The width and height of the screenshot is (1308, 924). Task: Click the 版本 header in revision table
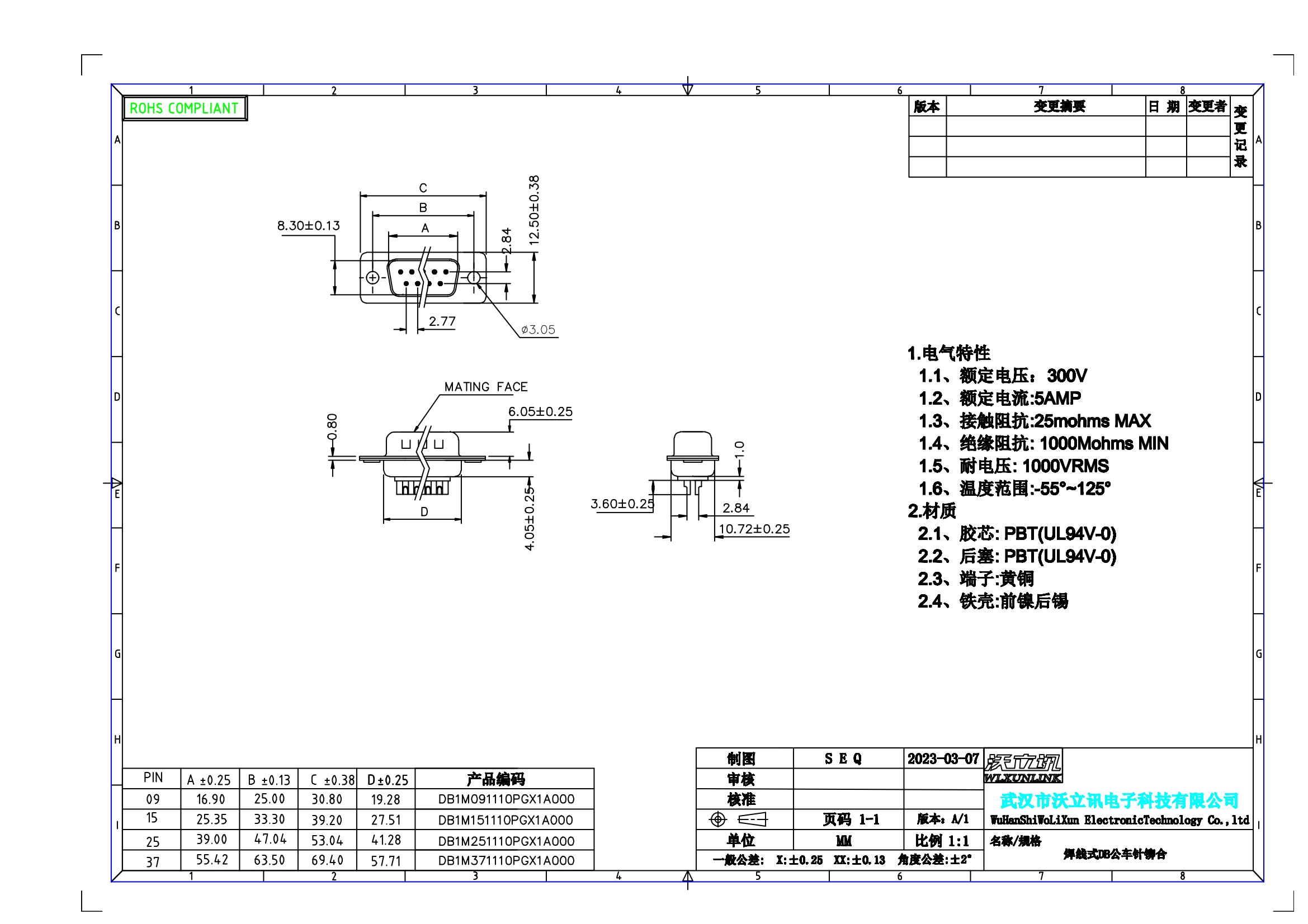pyautogui.click(x=926, y=106)
